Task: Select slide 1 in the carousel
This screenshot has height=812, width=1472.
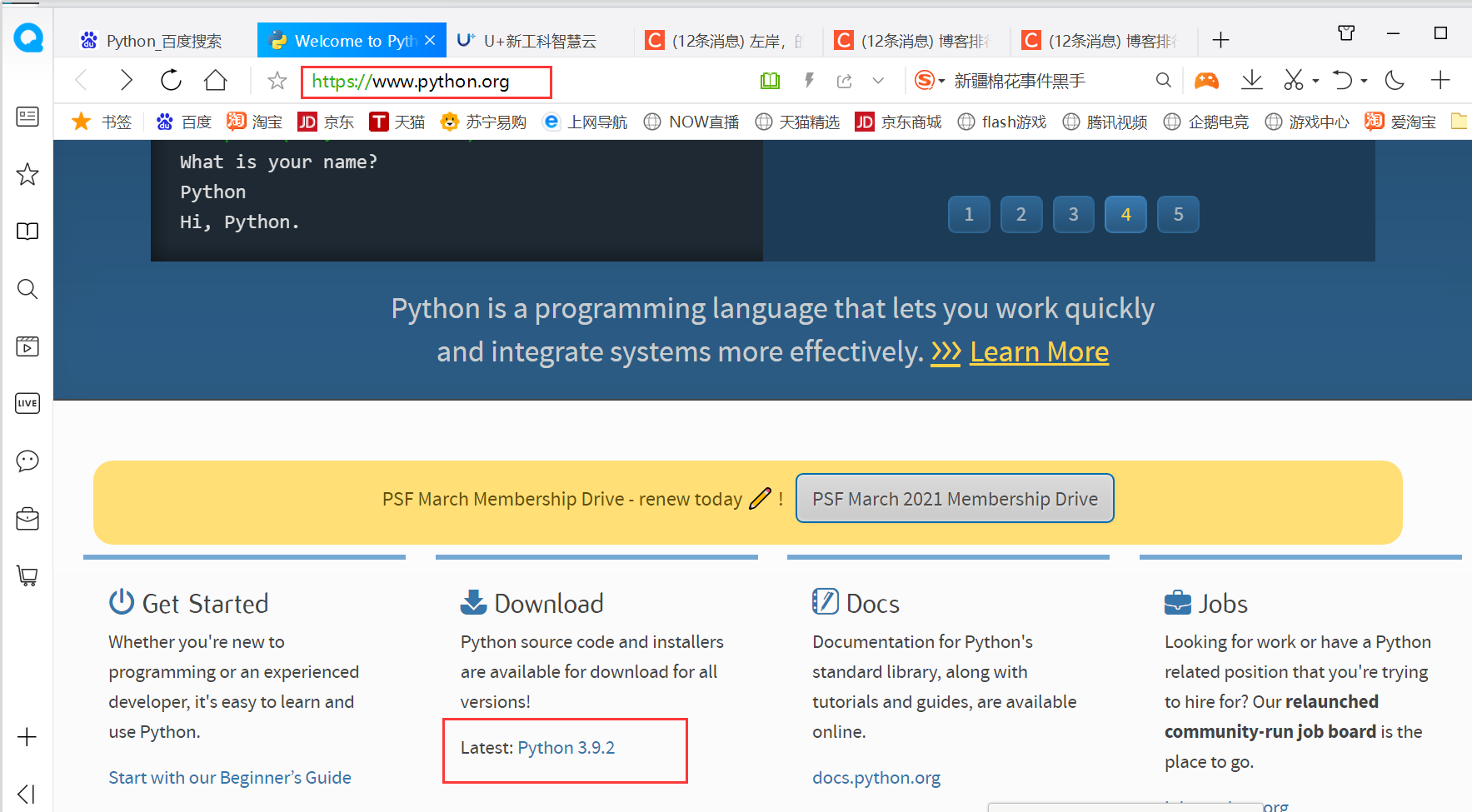Action: (x=969, y=214)
